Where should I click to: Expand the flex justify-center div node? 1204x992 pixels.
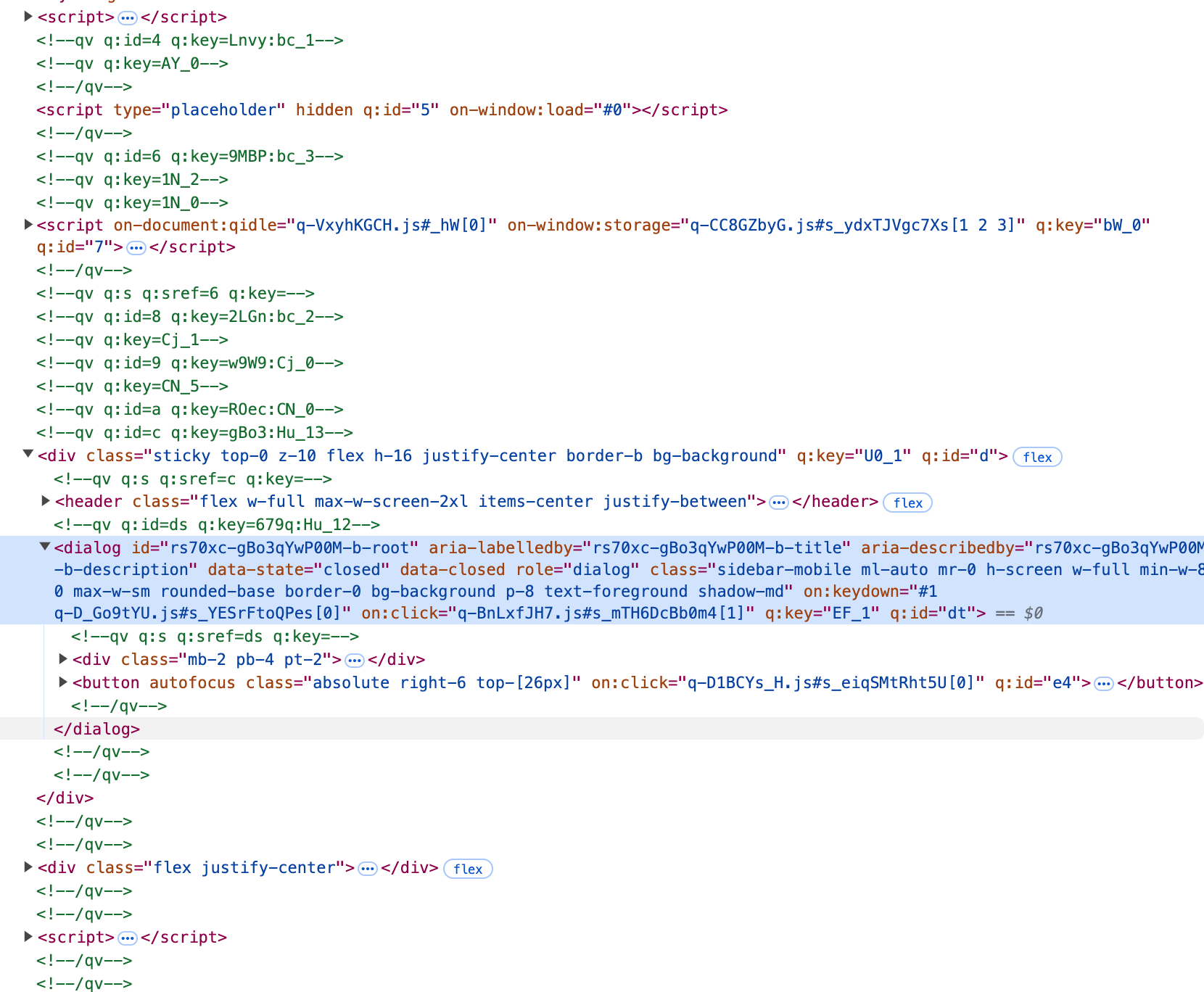pos(28,867)
